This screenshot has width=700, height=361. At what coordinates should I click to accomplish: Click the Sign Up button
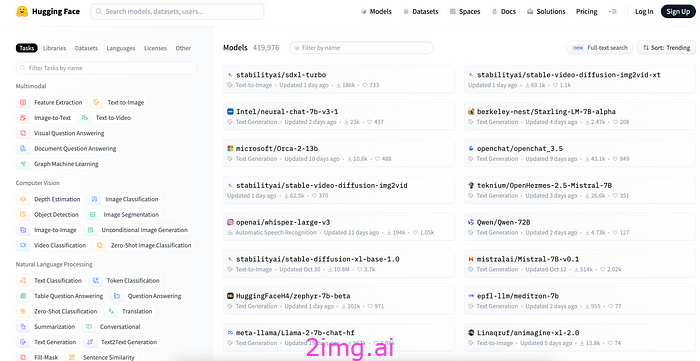(x=678, y=12)
